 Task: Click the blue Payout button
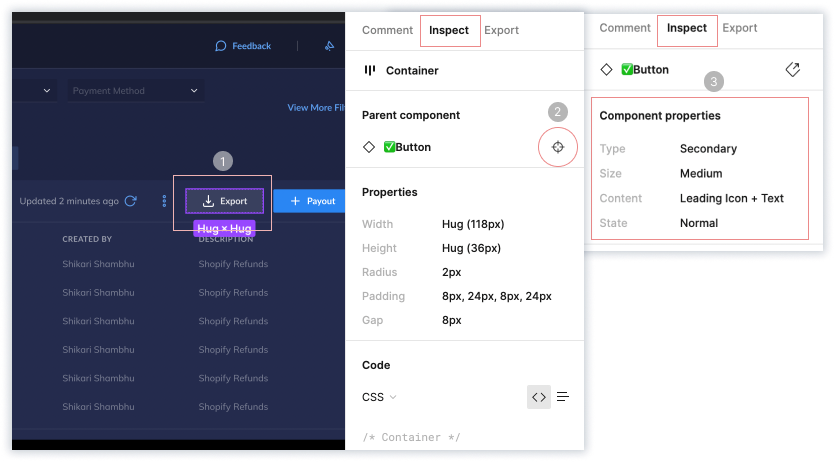coord(309,201)
